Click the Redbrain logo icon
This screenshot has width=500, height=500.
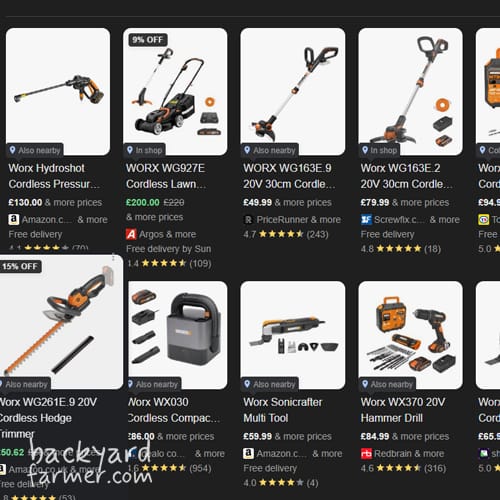click(x=366, y=454)
